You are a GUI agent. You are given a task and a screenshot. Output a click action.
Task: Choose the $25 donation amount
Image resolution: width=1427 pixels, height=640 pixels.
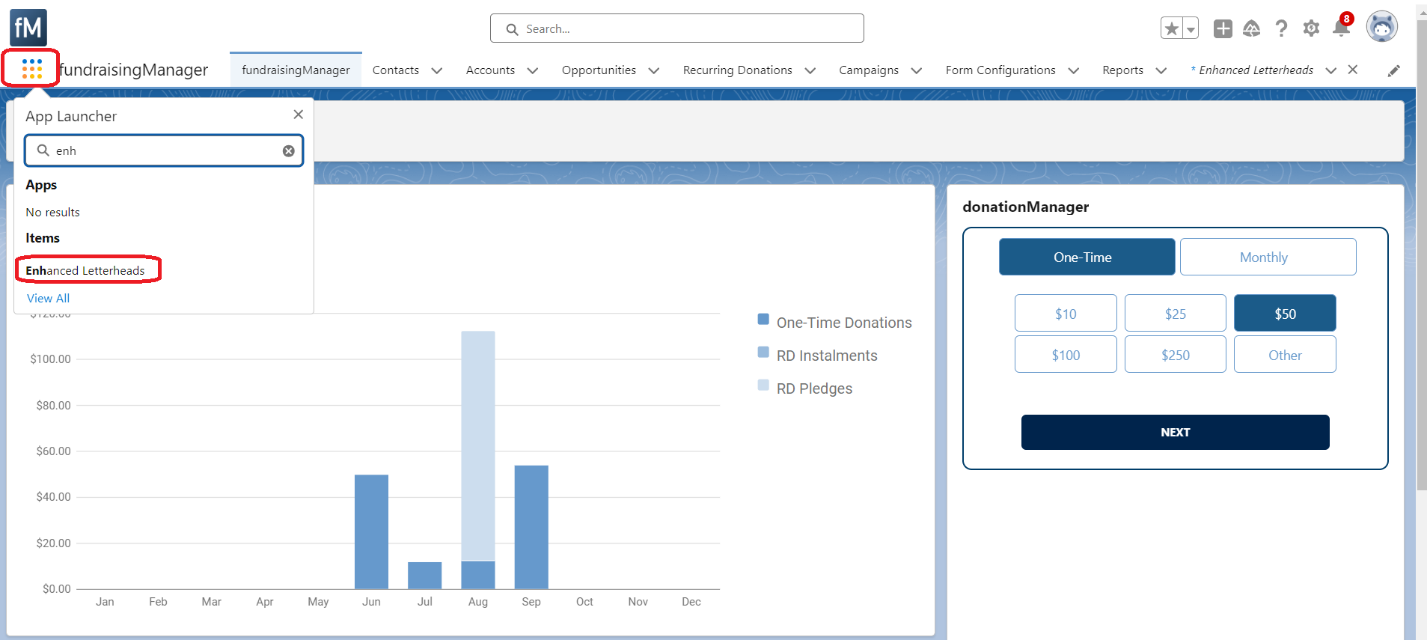point(1175,313)
